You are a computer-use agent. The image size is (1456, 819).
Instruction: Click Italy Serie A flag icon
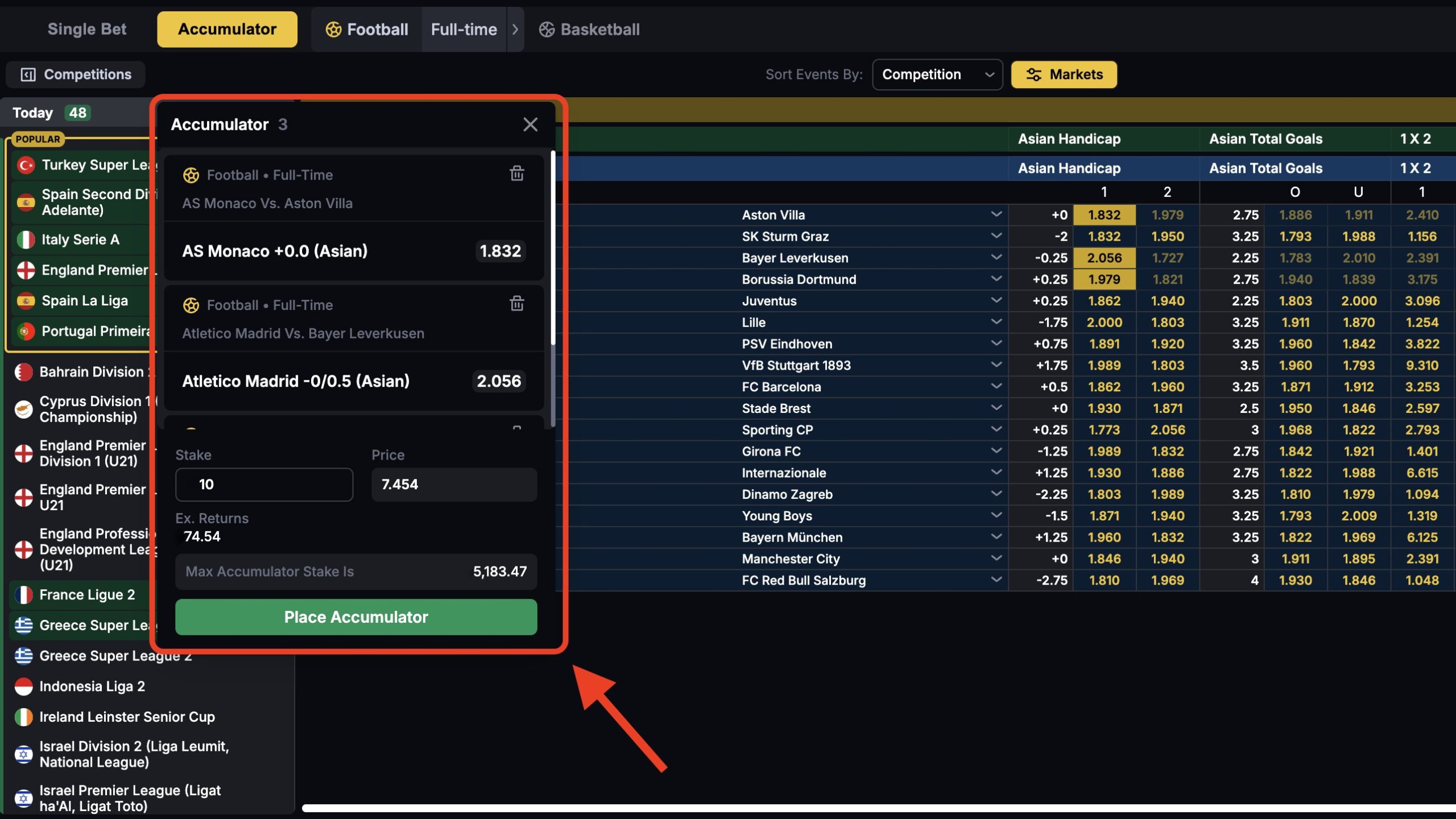pyautogui.click(x=26, y=240)
